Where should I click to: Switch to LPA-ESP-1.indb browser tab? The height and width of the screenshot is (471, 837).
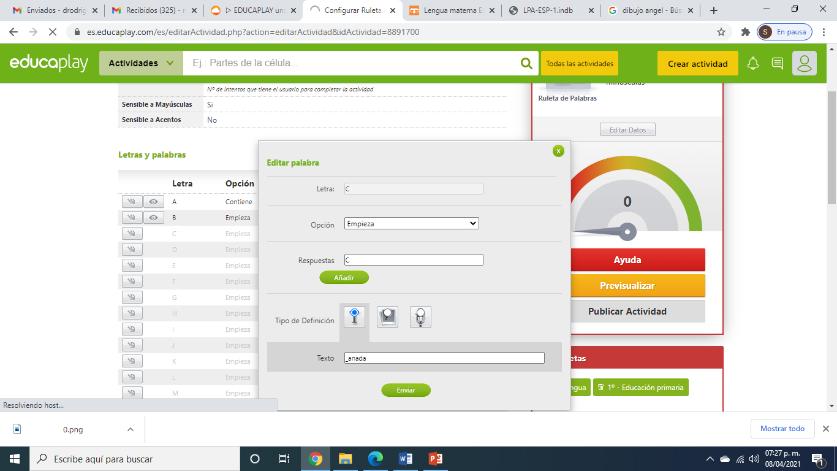point(551,10)
